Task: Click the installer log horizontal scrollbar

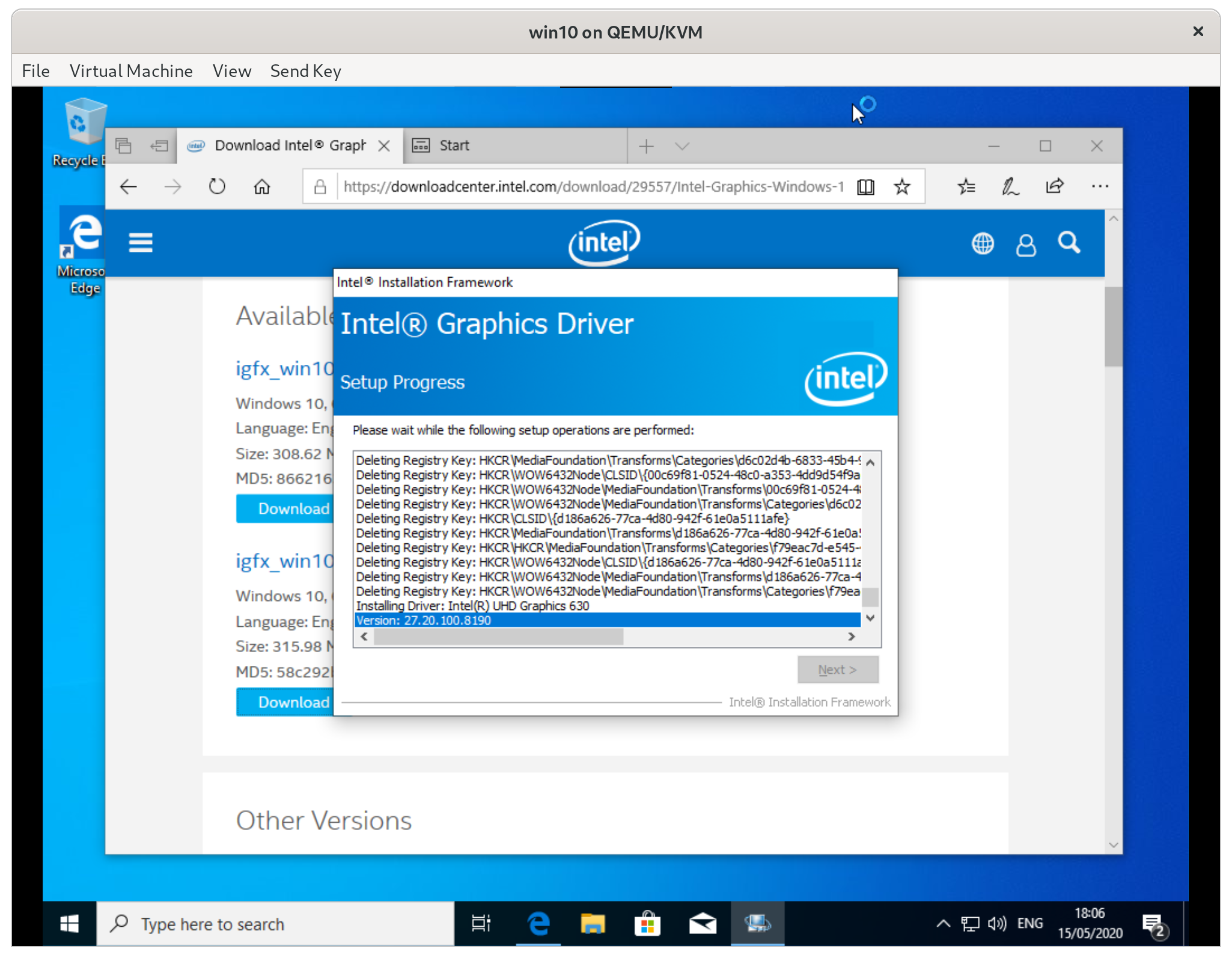Action: (x=498, y=637)
